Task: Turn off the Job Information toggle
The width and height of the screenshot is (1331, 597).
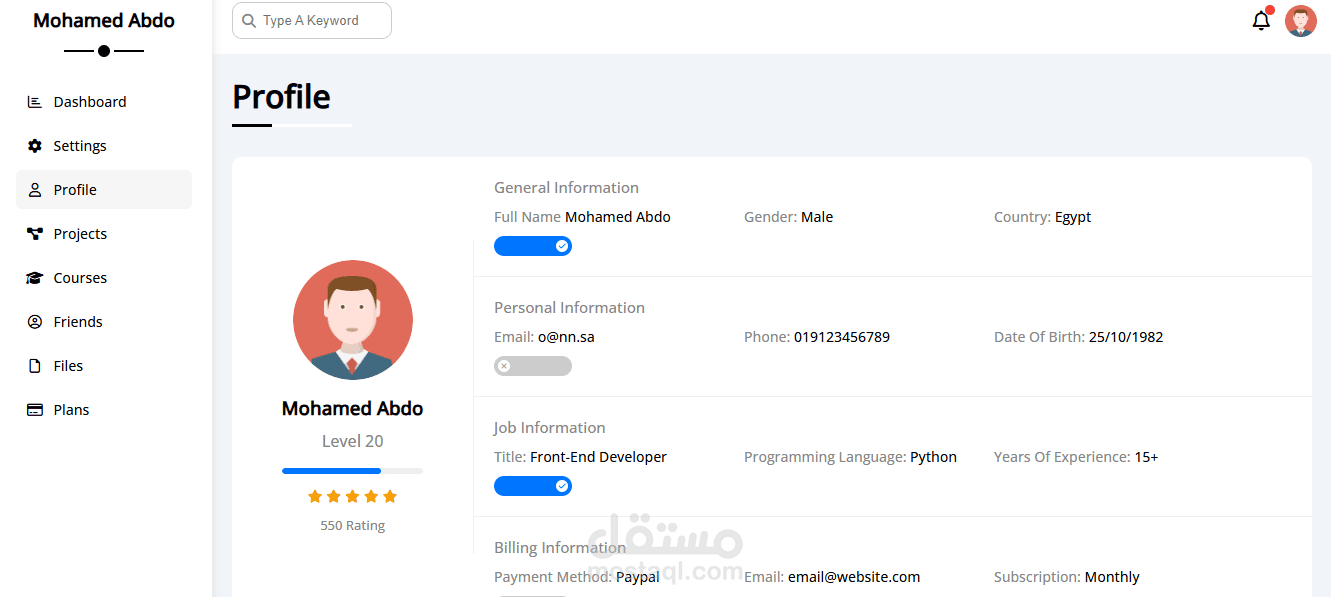Action: [533, 486]
